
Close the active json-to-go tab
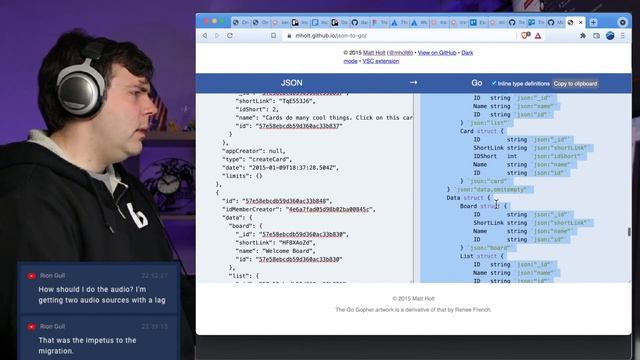(580, 22)
